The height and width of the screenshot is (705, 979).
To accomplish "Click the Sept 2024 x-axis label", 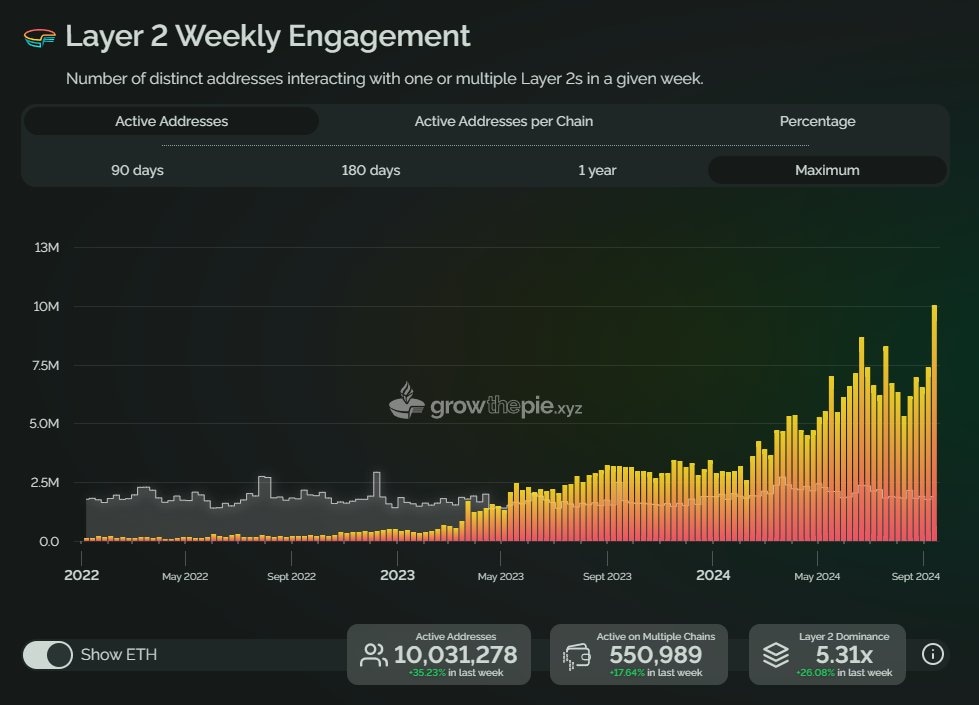I will 915,576.
